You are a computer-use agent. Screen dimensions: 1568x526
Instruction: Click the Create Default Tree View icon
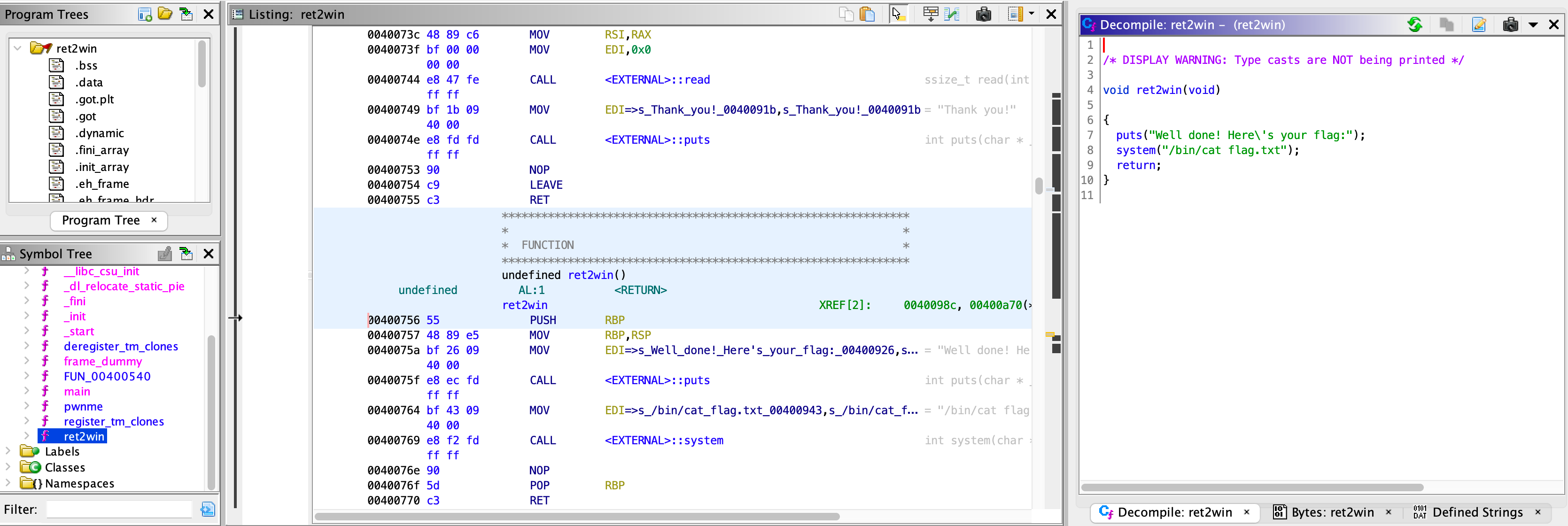click(x=145, y=14)
